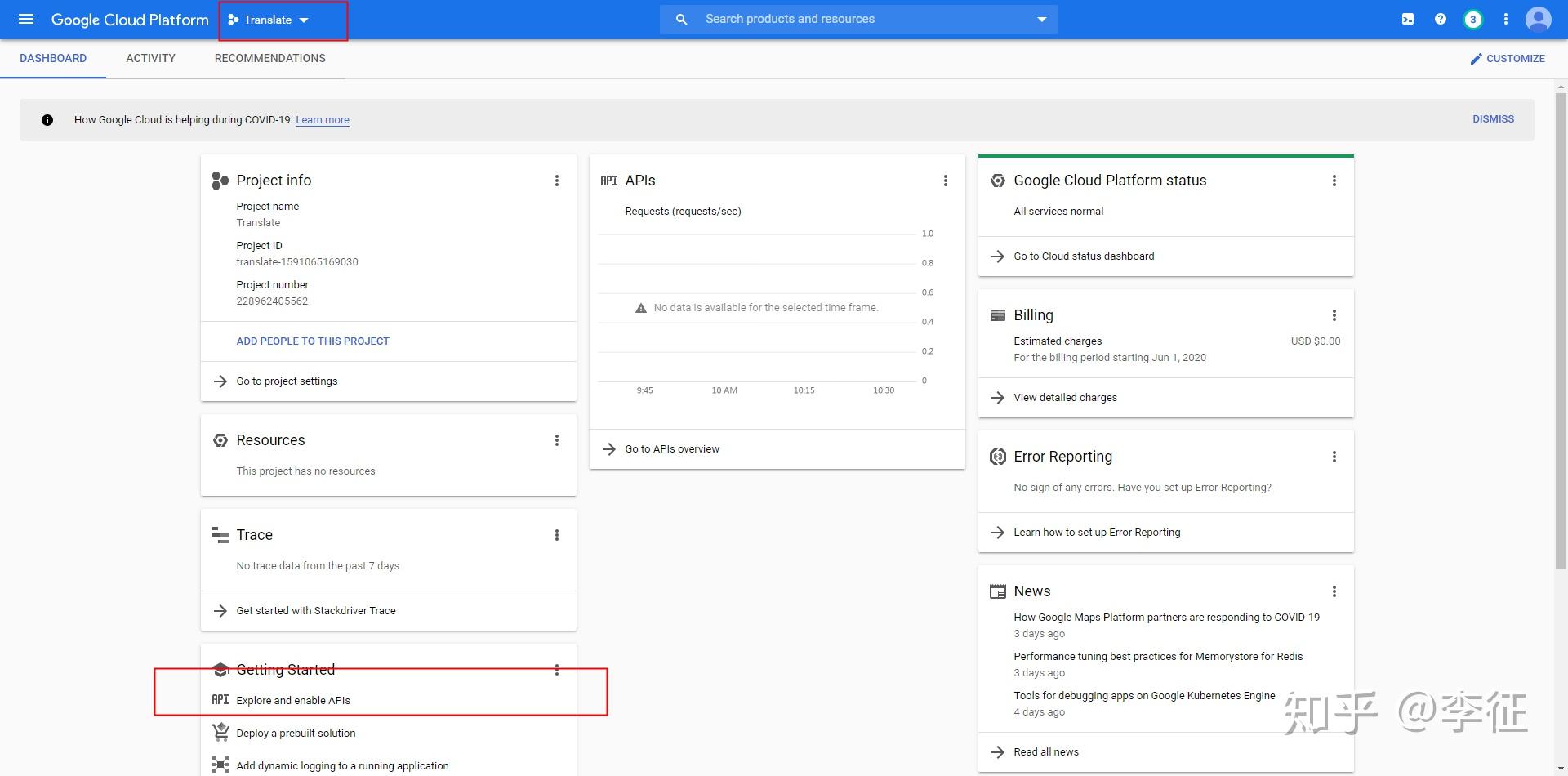This screenshot has width=1568, height=776.
Task: Open top bar vertical dots settings menu
Action: click(1506, 19)
